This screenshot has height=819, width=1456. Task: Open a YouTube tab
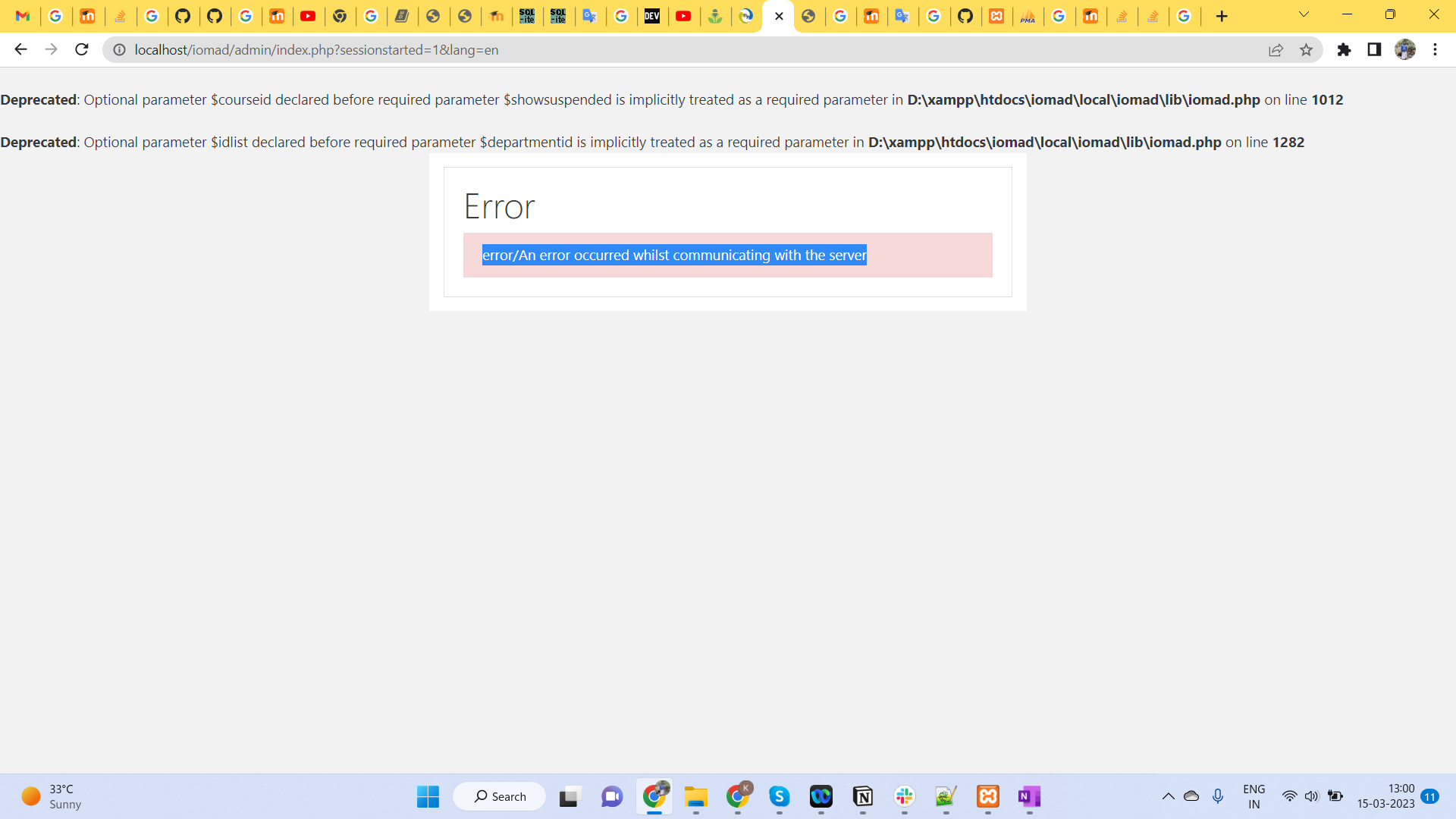point(309,16)
